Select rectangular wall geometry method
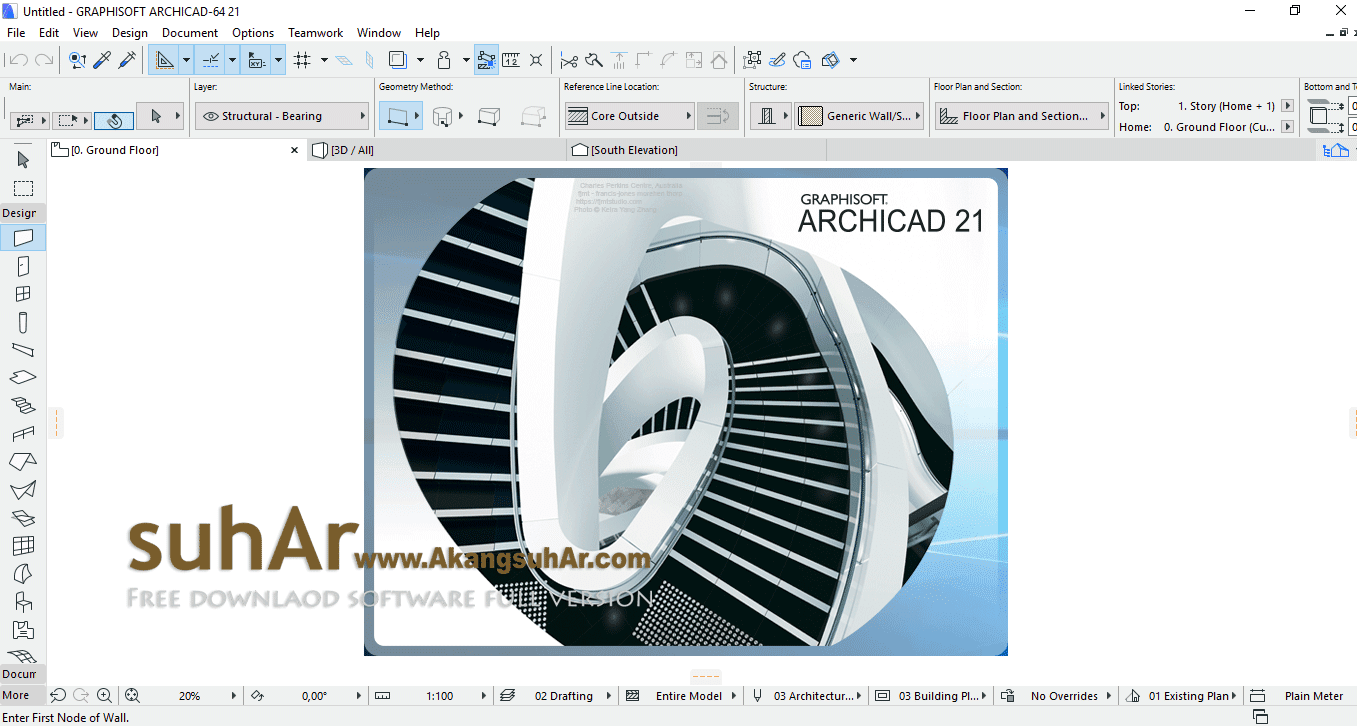 point(489,117)
